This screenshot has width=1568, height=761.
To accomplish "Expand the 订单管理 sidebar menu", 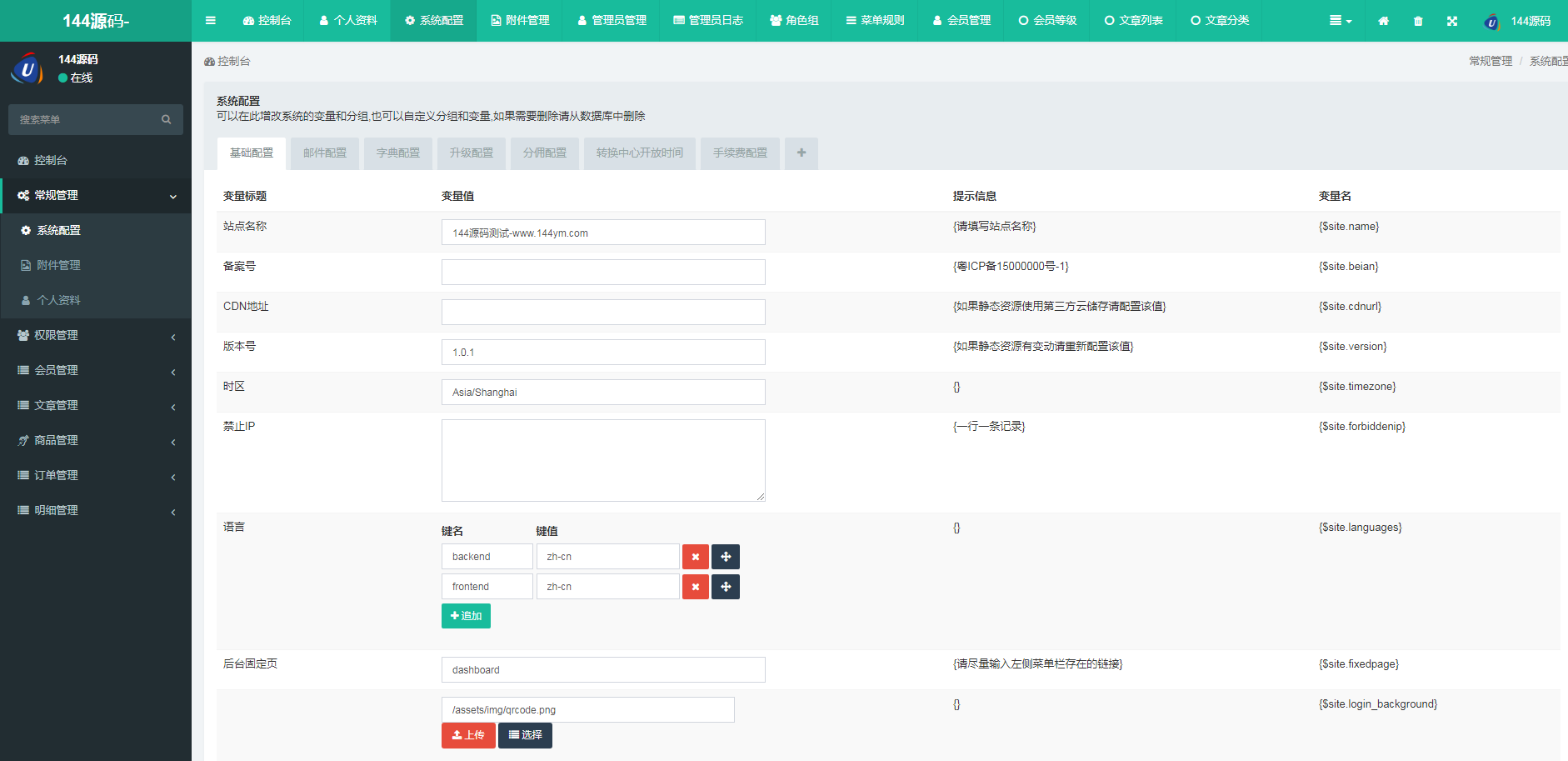I will click(96, 476).
